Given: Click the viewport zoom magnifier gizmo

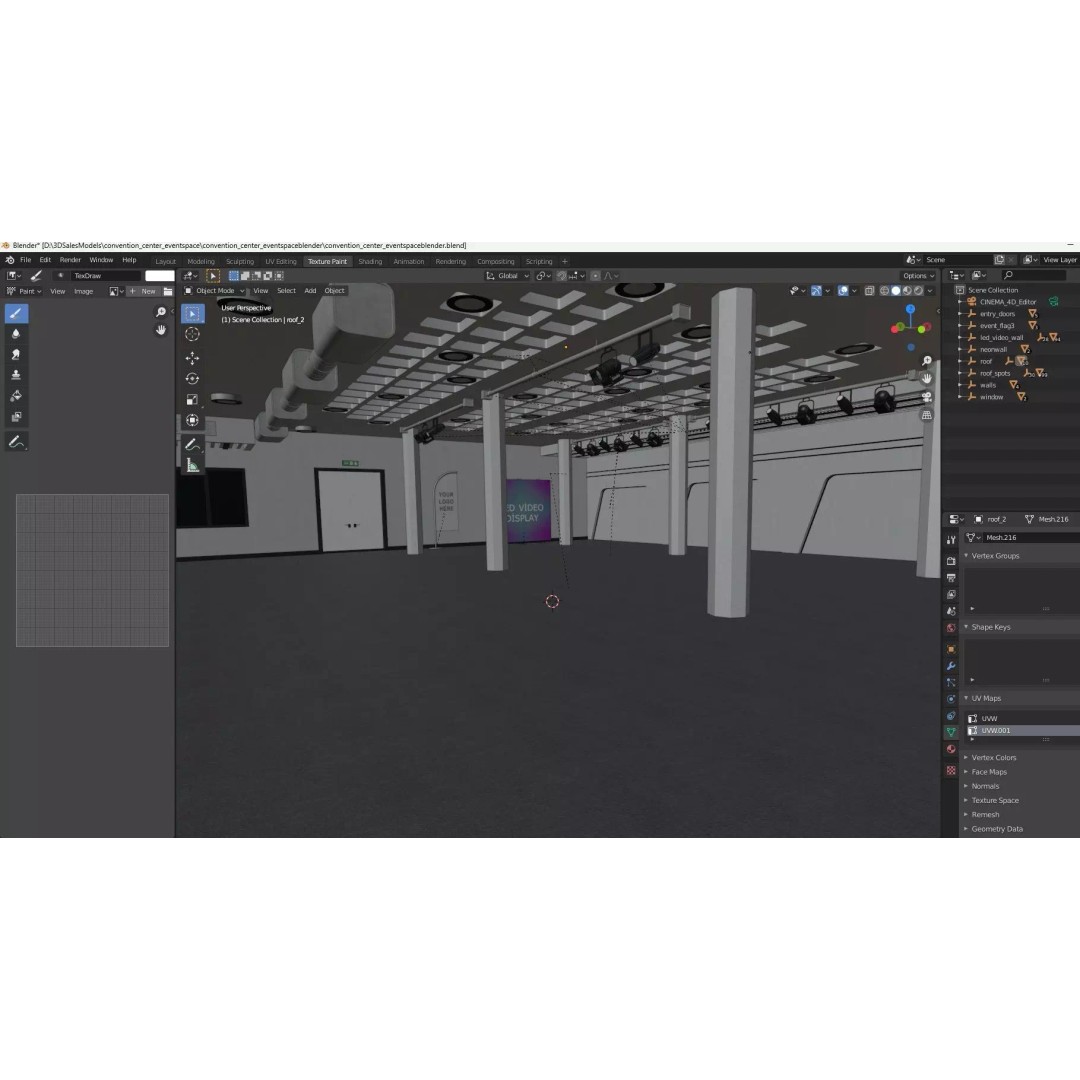Looking at the screenshot, I should pyautogui.click(x=927, y=361).
